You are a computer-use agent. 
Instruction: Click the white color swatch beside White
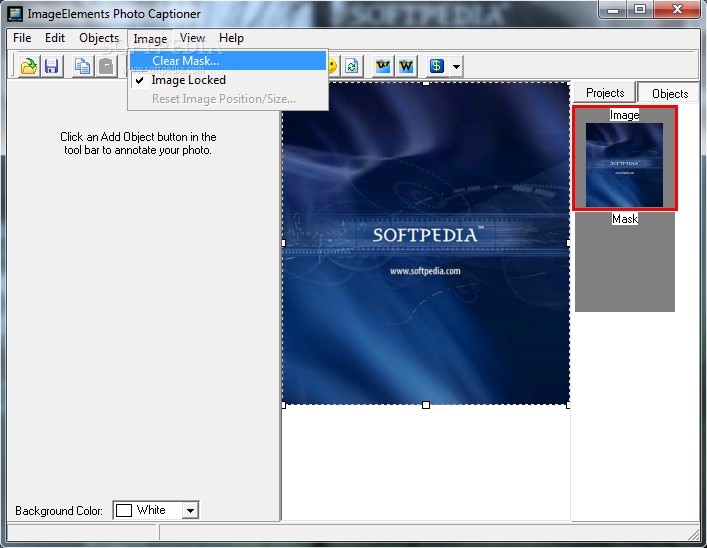124,510
